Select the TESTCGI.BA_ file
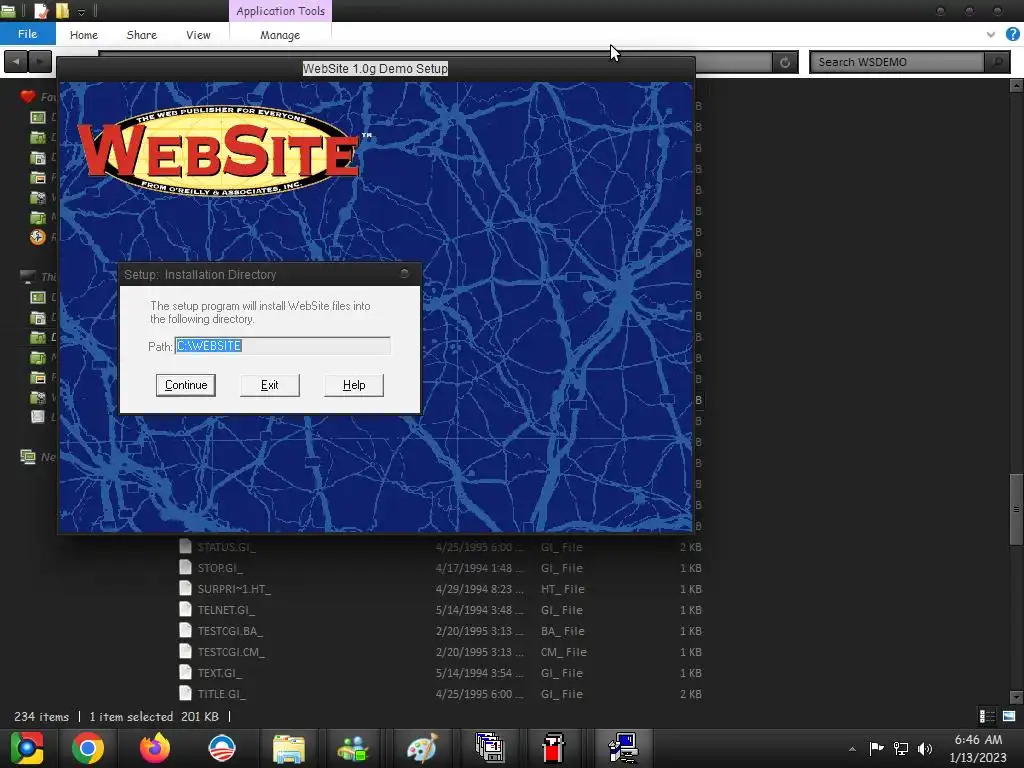 coord(230,631)
